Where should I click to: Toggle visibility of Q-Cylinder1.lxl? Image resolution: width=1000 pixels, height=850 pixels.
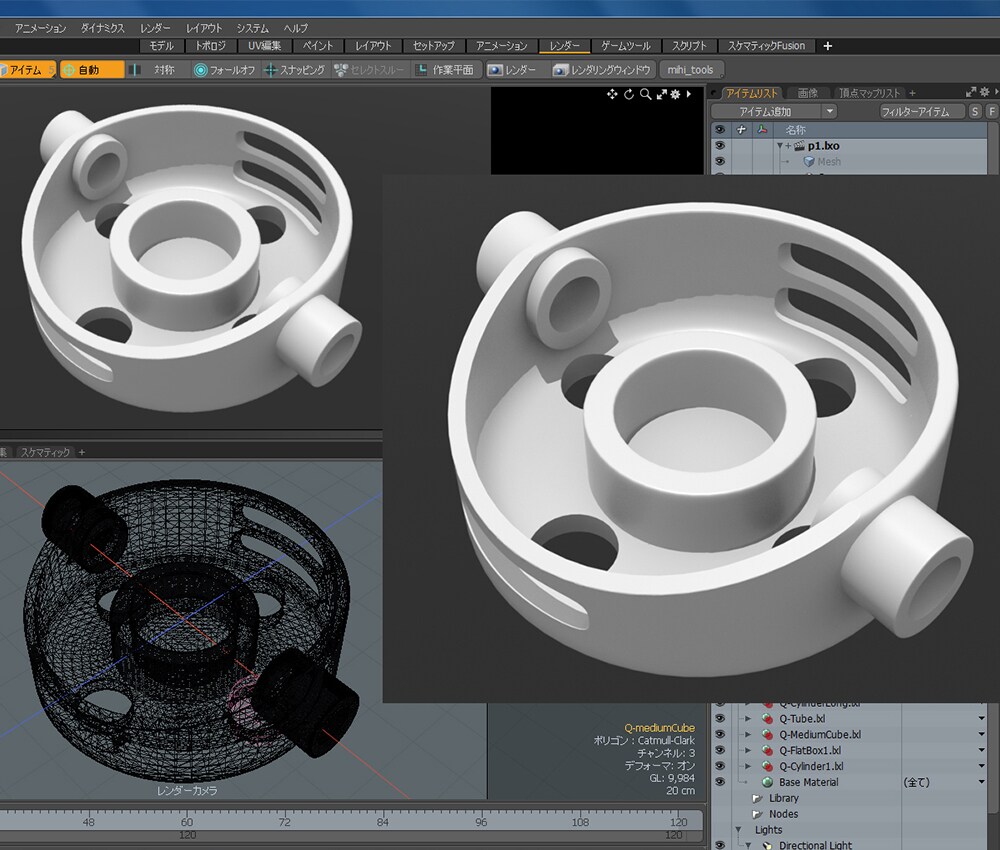point(720,766)
